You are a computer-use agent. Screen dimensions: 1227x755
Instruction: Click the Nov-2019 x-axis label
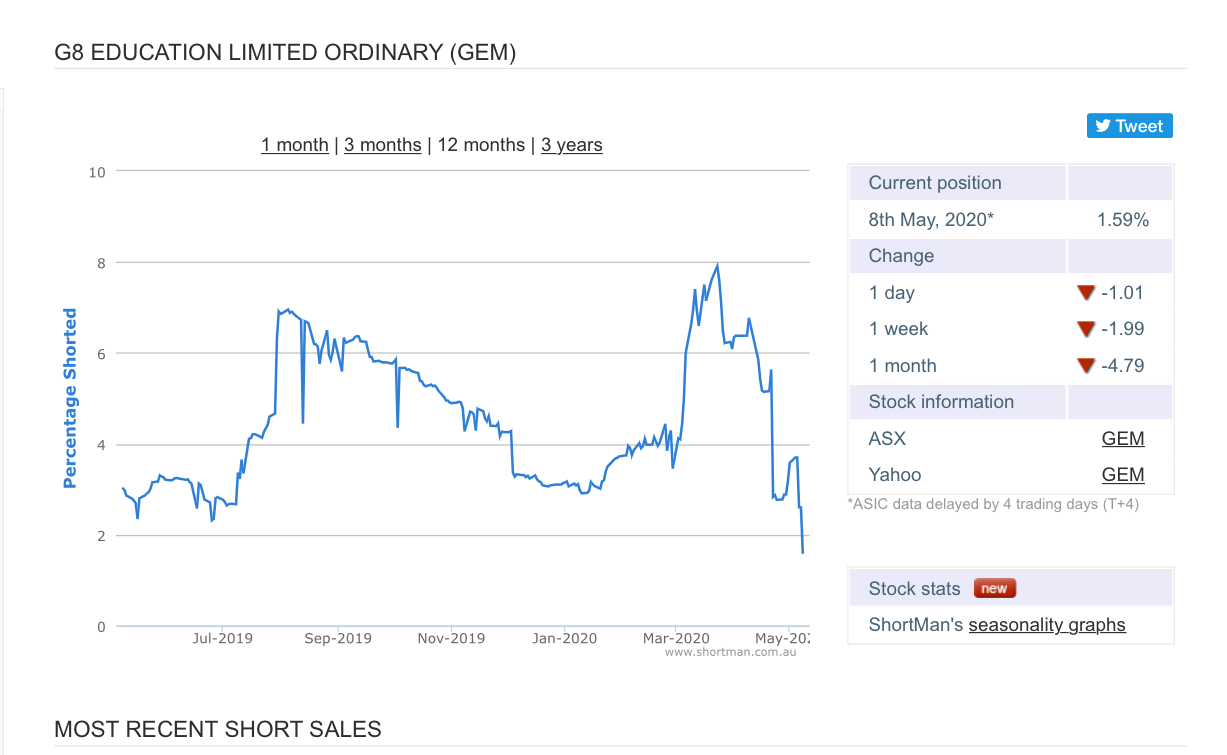(451, 638)
